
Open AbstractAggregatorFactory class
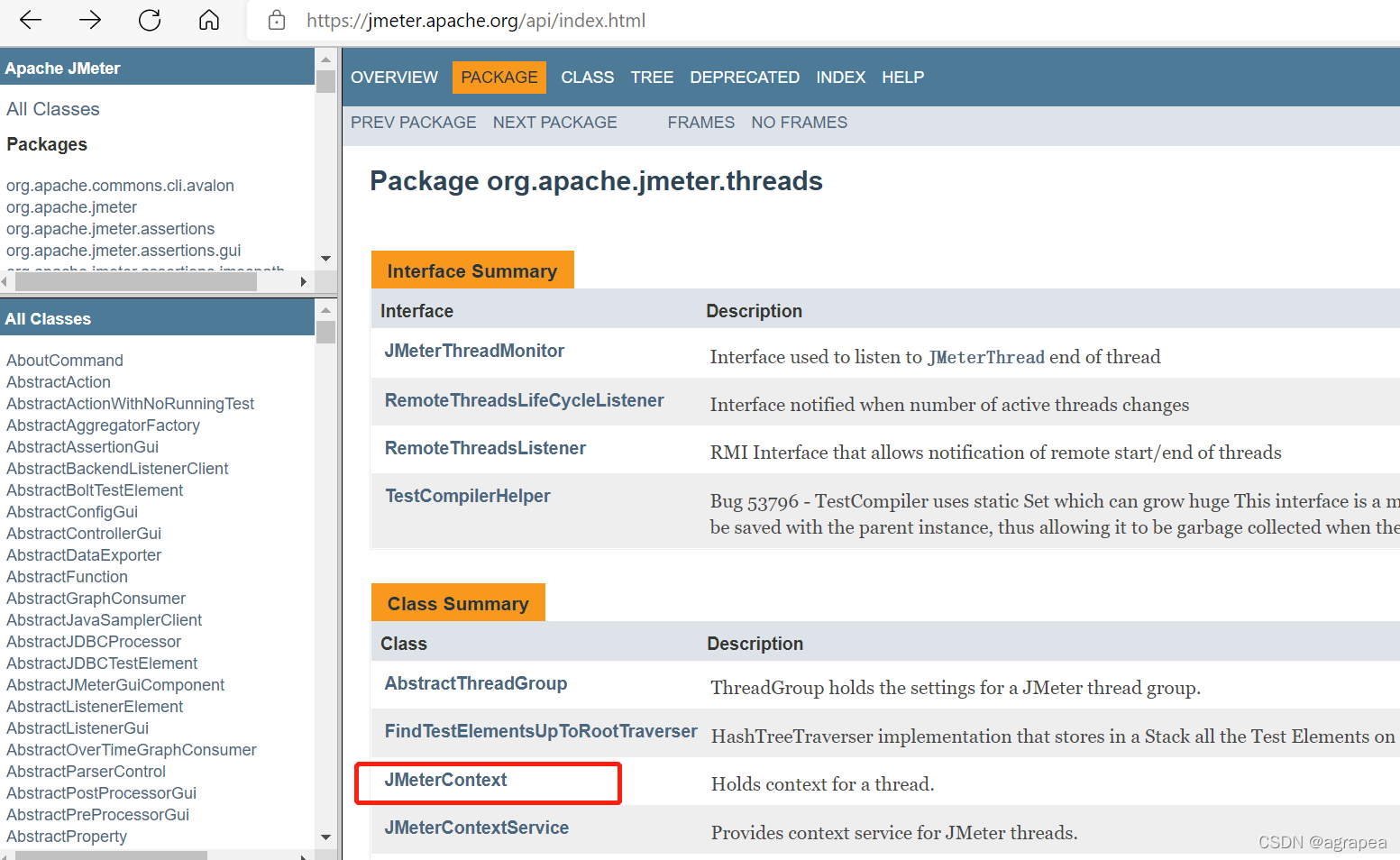pos(103,425)
